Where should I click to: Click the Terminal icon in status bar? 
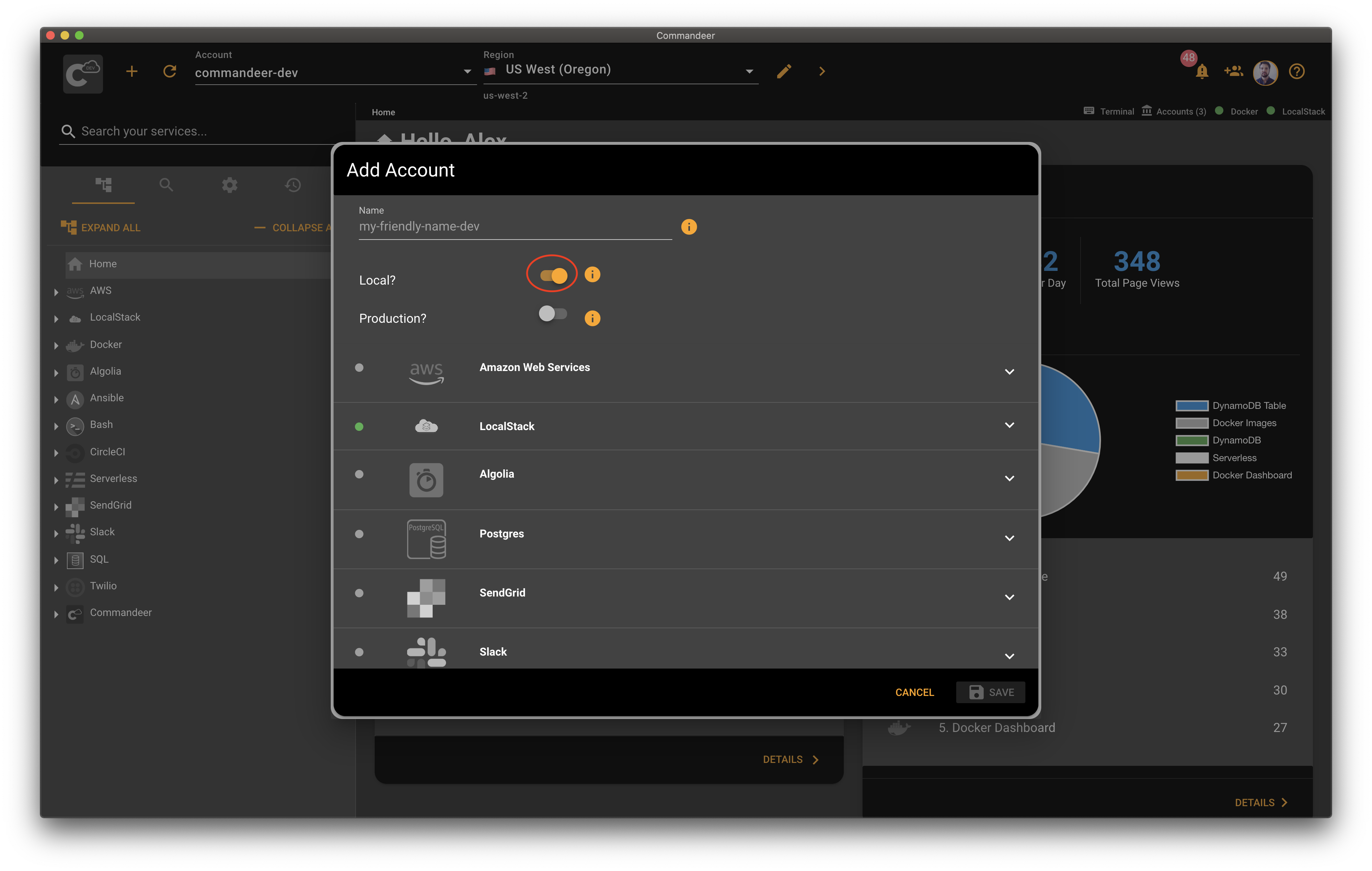pos(1088,111)
